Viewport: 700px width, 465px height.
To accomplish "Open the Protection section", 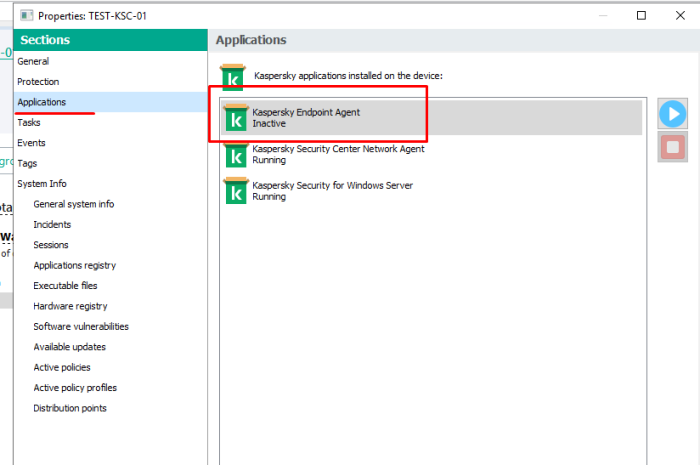I will tap(111, 82).
